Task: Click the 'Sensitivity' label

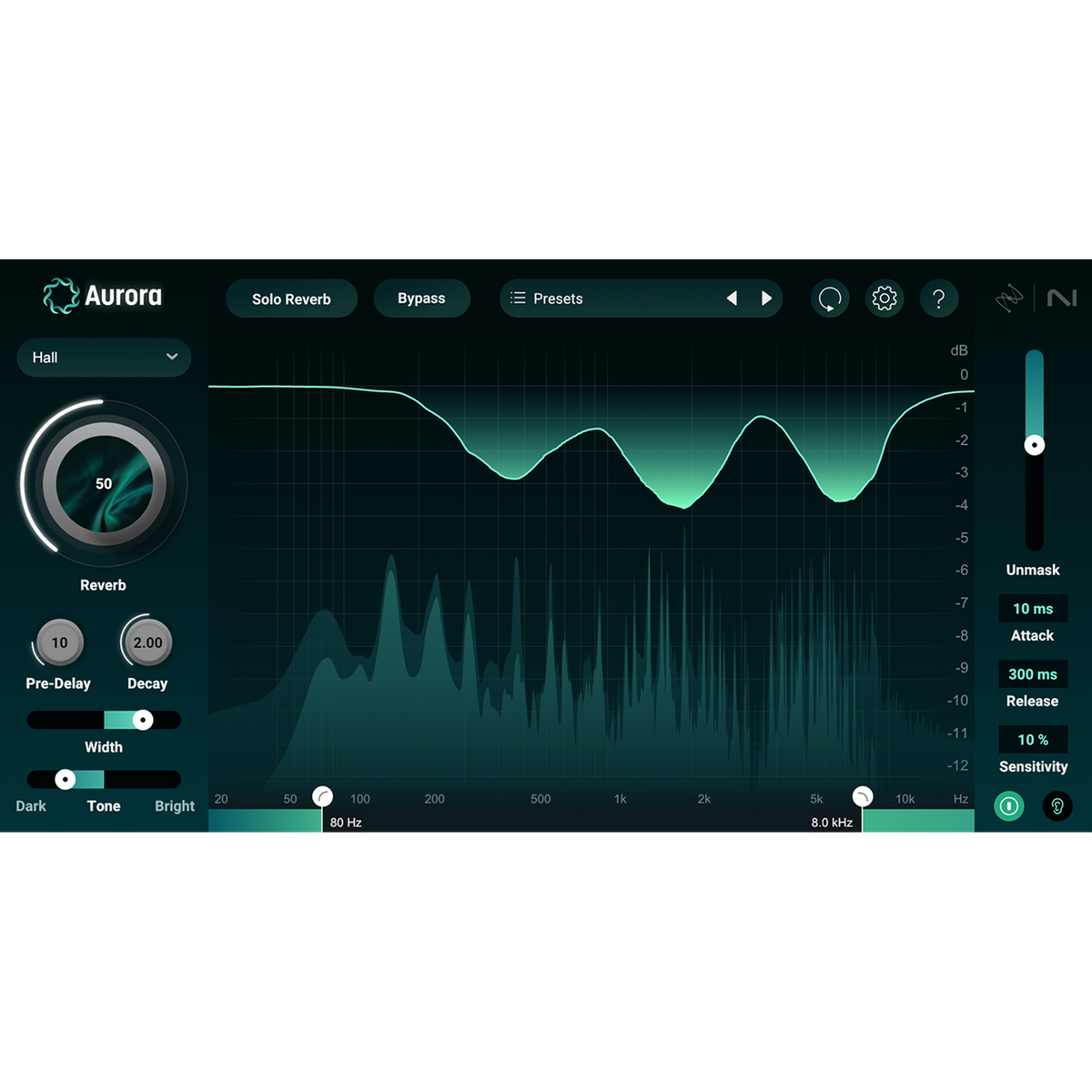Action: 1033,767
